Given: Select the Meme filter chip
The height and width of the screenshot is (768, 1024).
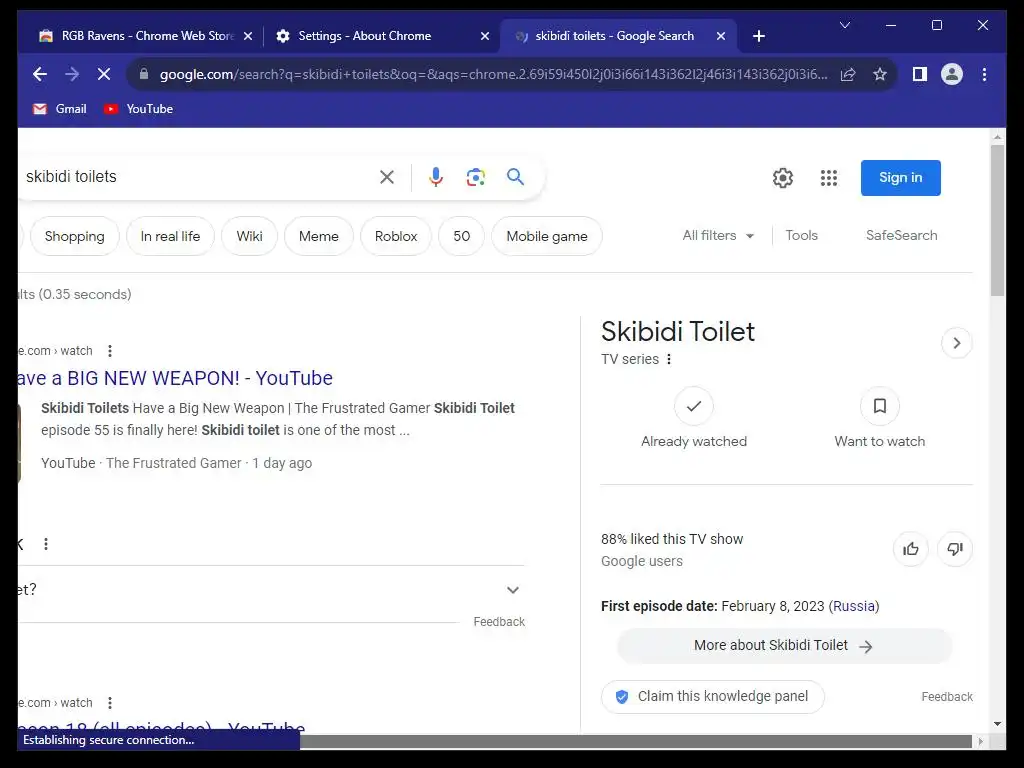Looking at the screenshot, I should [319, 236].
